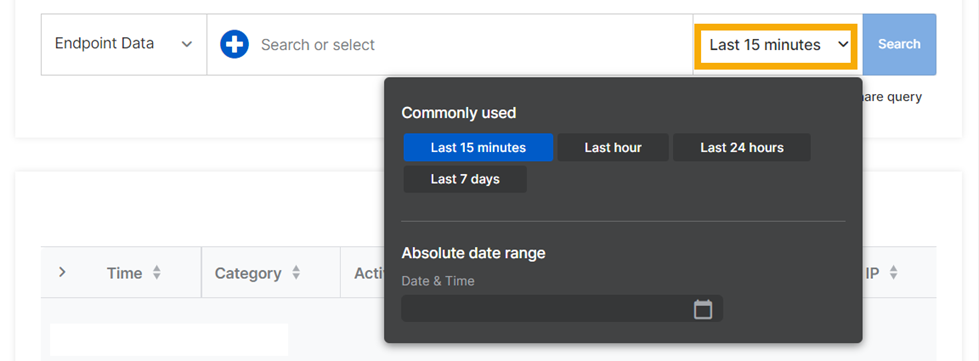Sort by the Time column arrows

pyautogui.click(x=157, y=273)
